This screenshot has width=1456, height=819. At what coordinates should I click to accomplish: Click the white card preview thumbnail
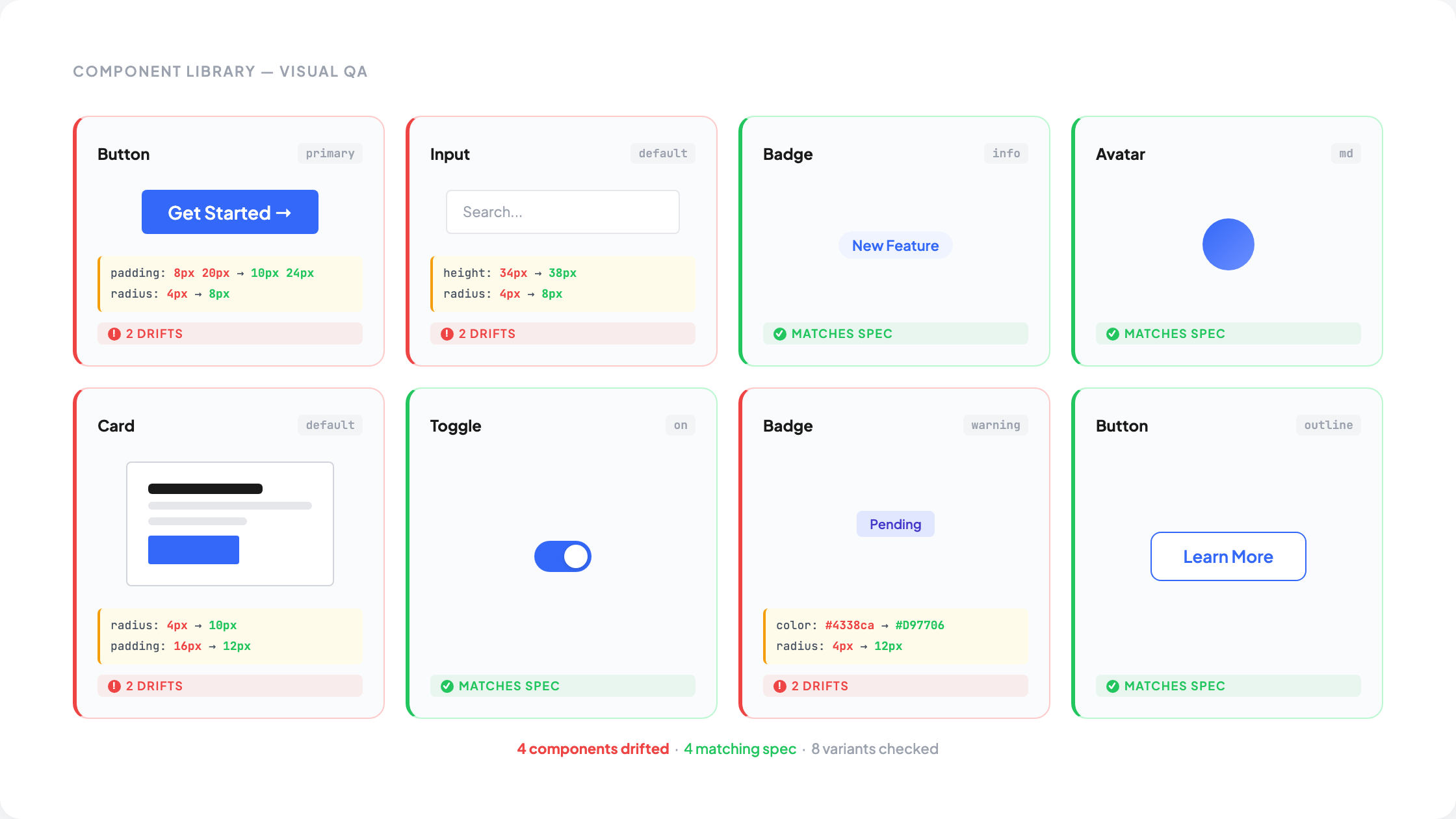point(230,524)
